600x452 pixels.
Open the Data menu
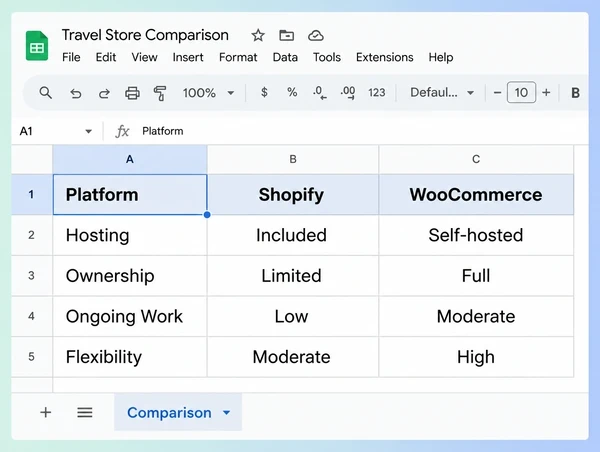[x=285, y=57]
